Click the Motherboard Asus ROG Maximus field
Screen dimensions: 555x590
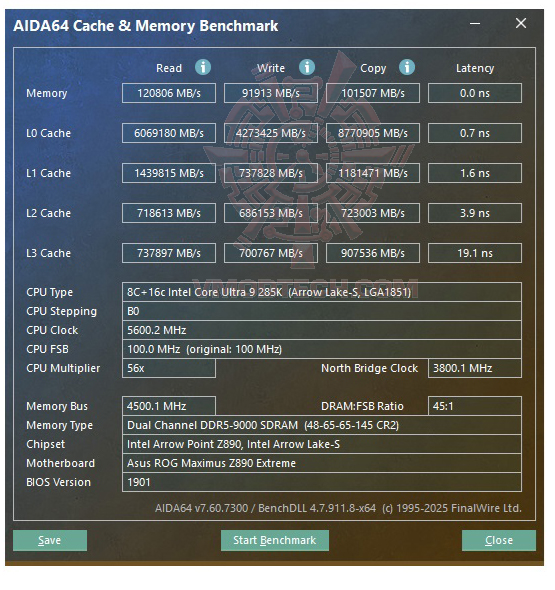pyautogui.click(x=322, y=463)
